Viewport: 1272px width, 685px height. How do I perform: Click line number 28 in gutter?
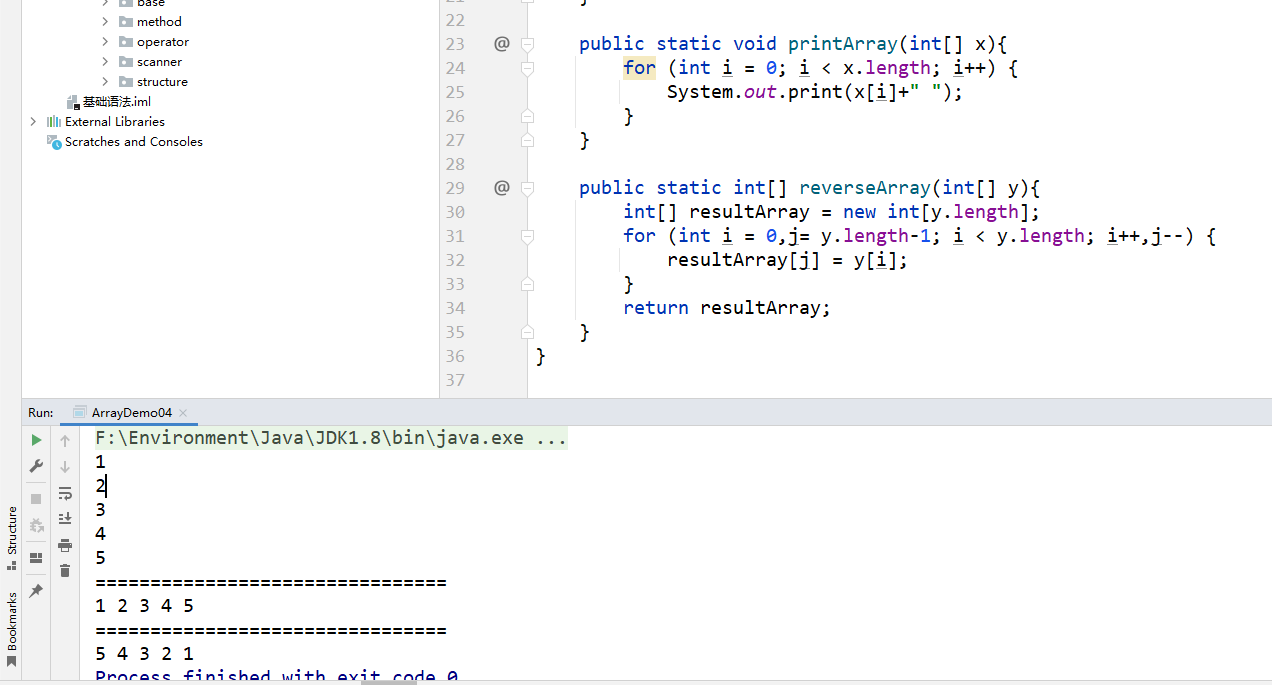(455, 164)
